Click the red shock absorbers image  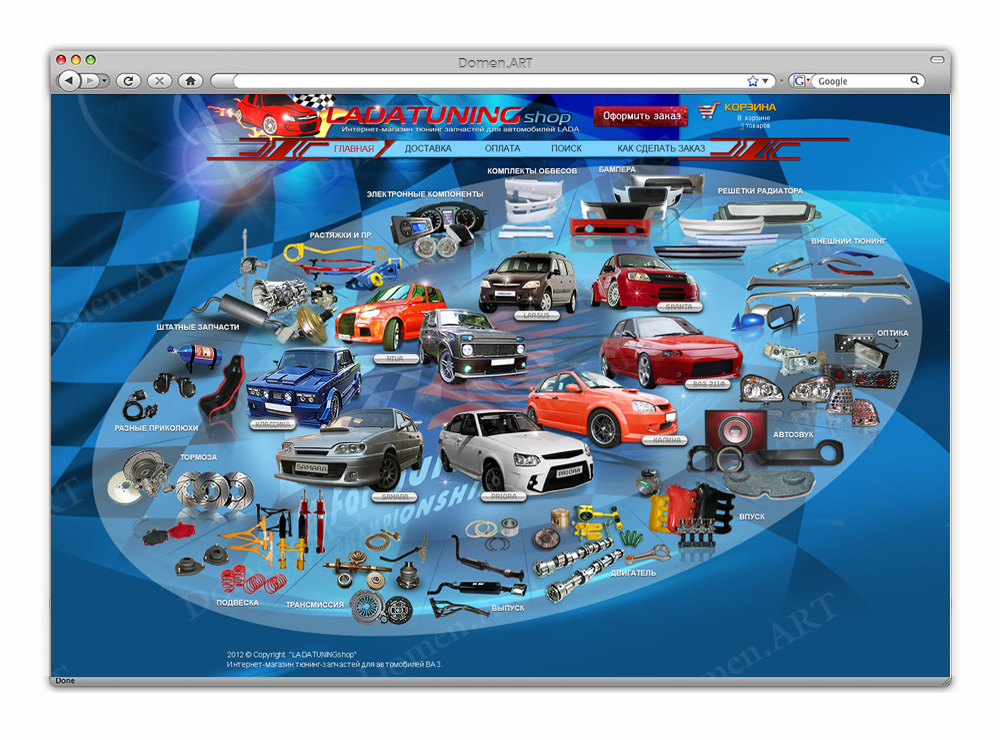(312, 522)
